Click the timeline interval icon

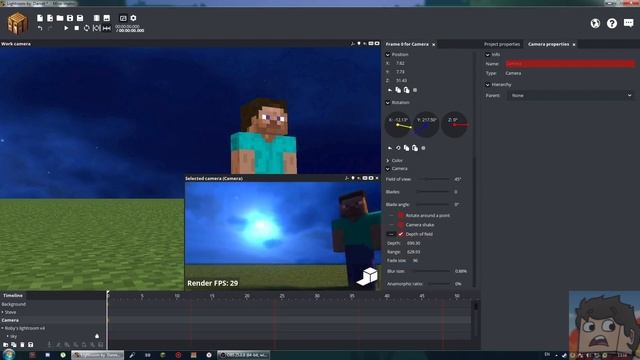[x=107, y=28]
